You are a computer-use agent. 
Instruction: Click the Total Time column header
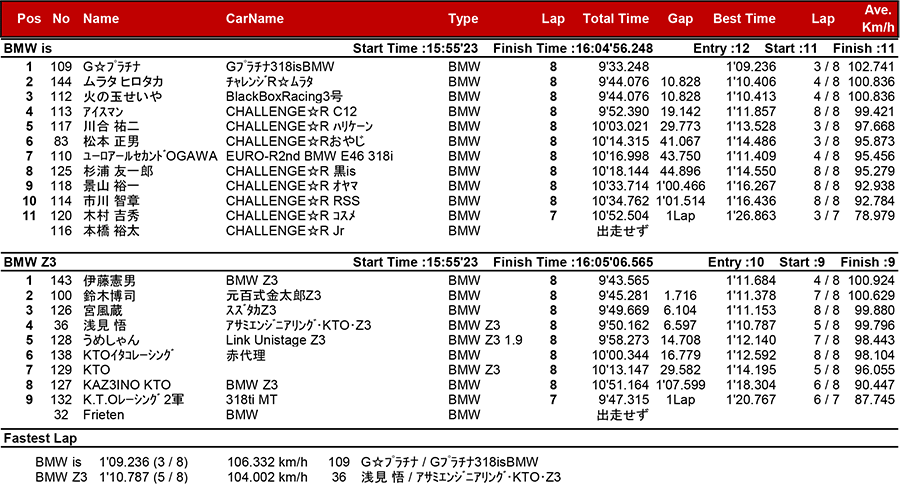pyautogui.click(x=615, y=18)
